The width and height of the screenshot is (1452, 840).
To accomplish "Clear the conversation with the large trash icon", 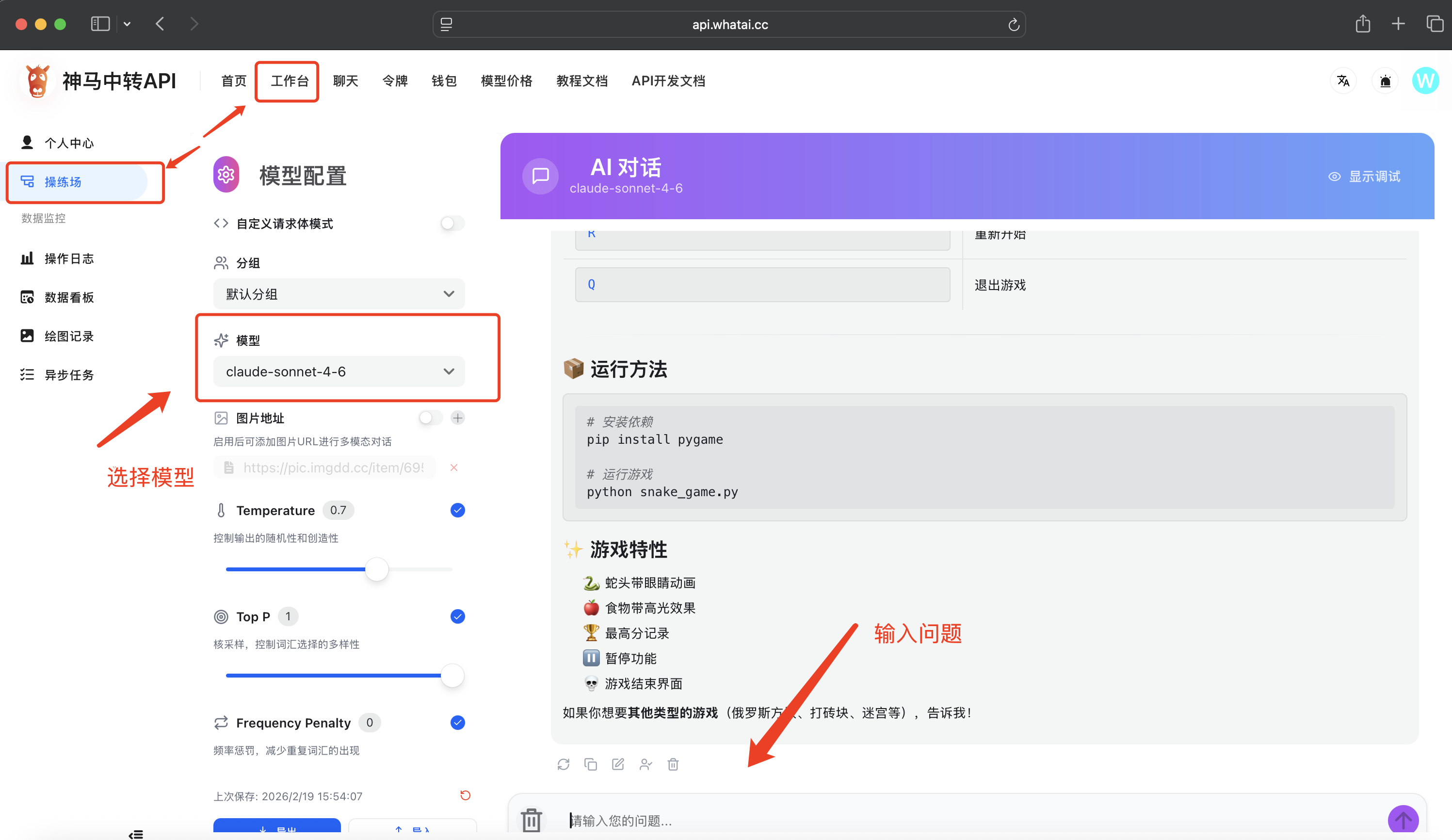I will click(531, 819).
